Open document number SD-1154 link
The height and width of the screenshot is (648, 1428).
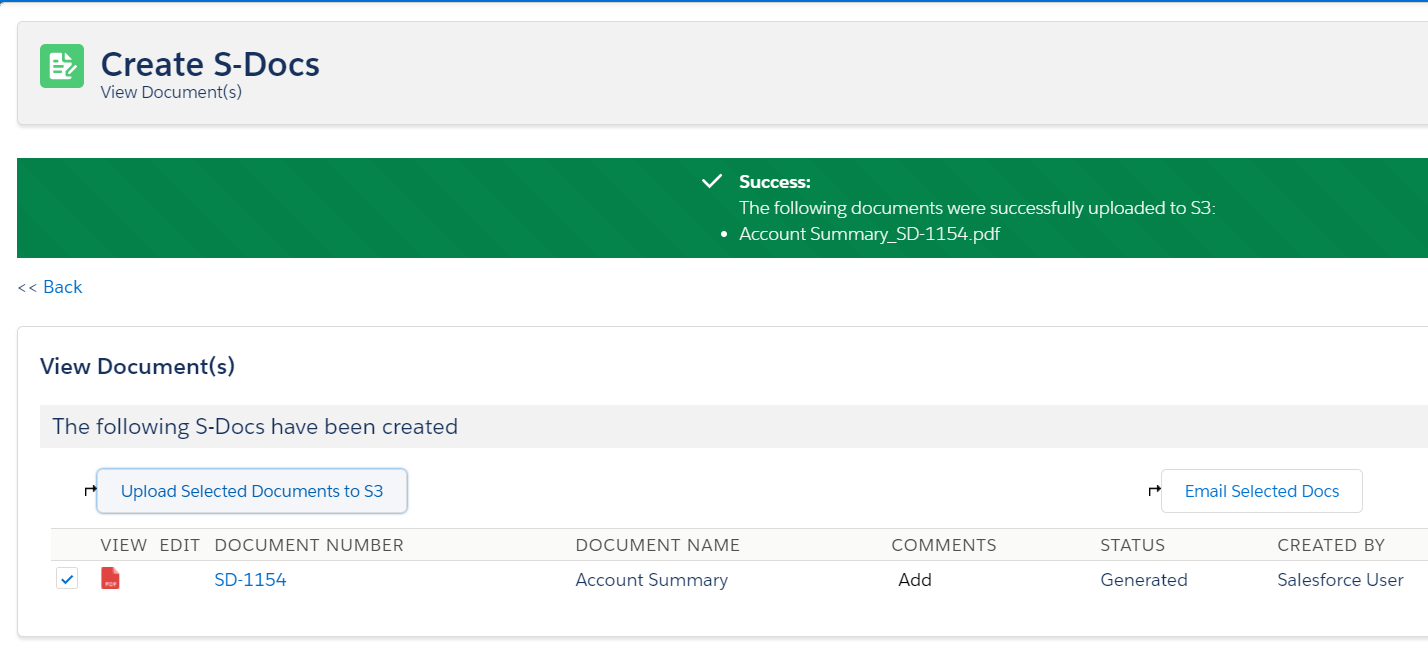coord(250,580)
